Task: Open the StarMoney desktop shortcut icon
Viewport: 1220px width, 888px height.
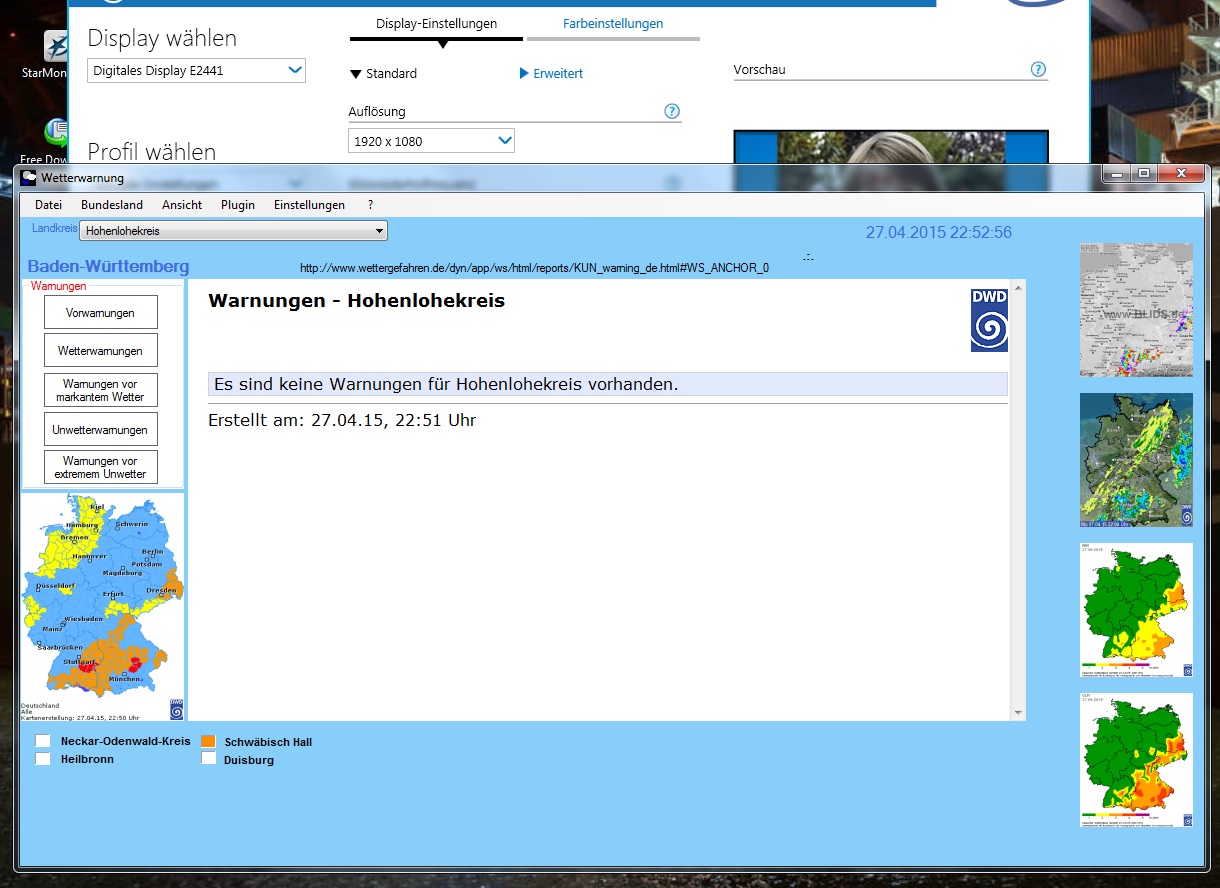Action: click(57, 47)
